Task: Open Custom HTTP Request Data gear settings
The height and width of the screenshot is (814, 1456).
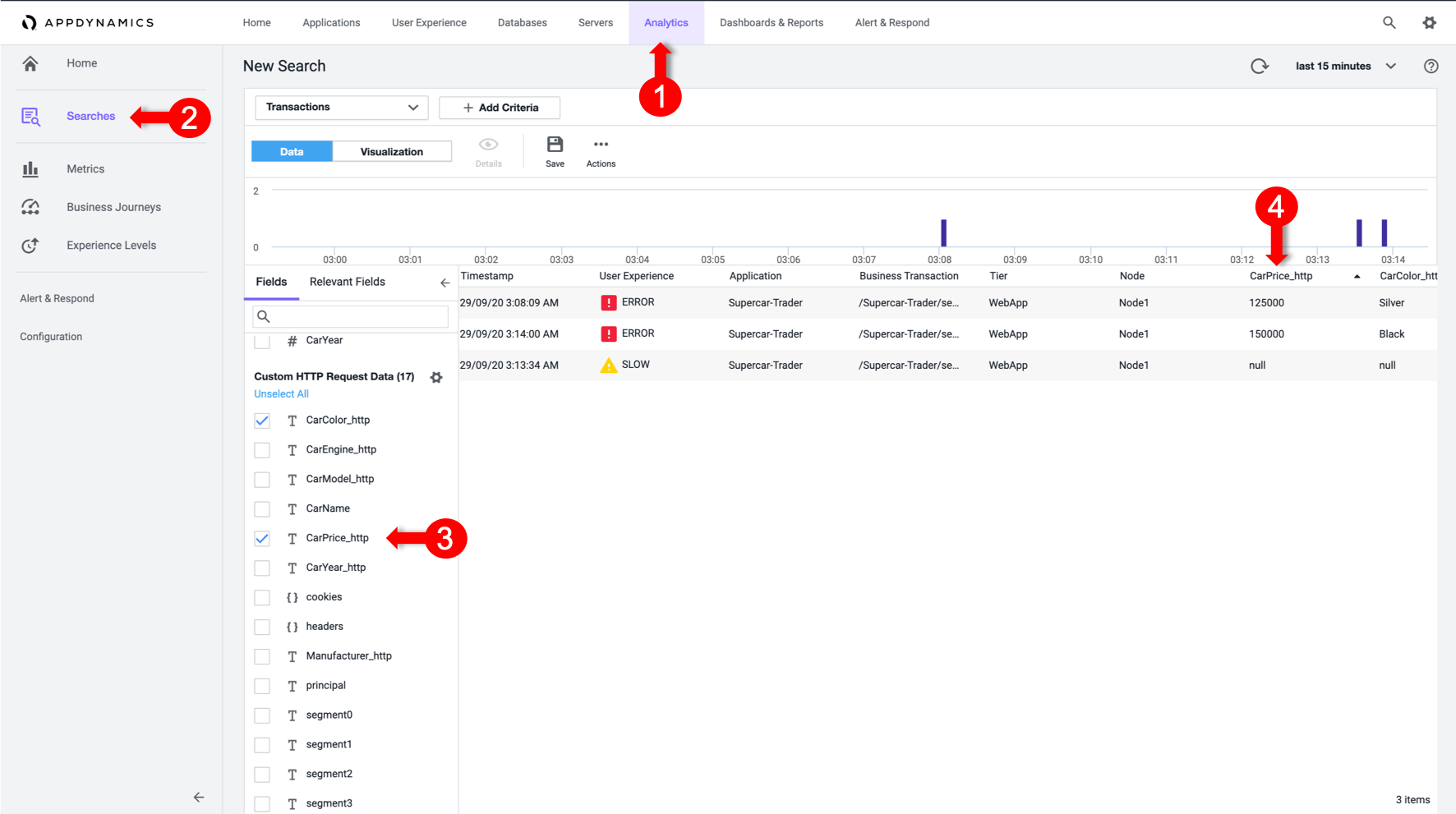Action: coord(436,377)
